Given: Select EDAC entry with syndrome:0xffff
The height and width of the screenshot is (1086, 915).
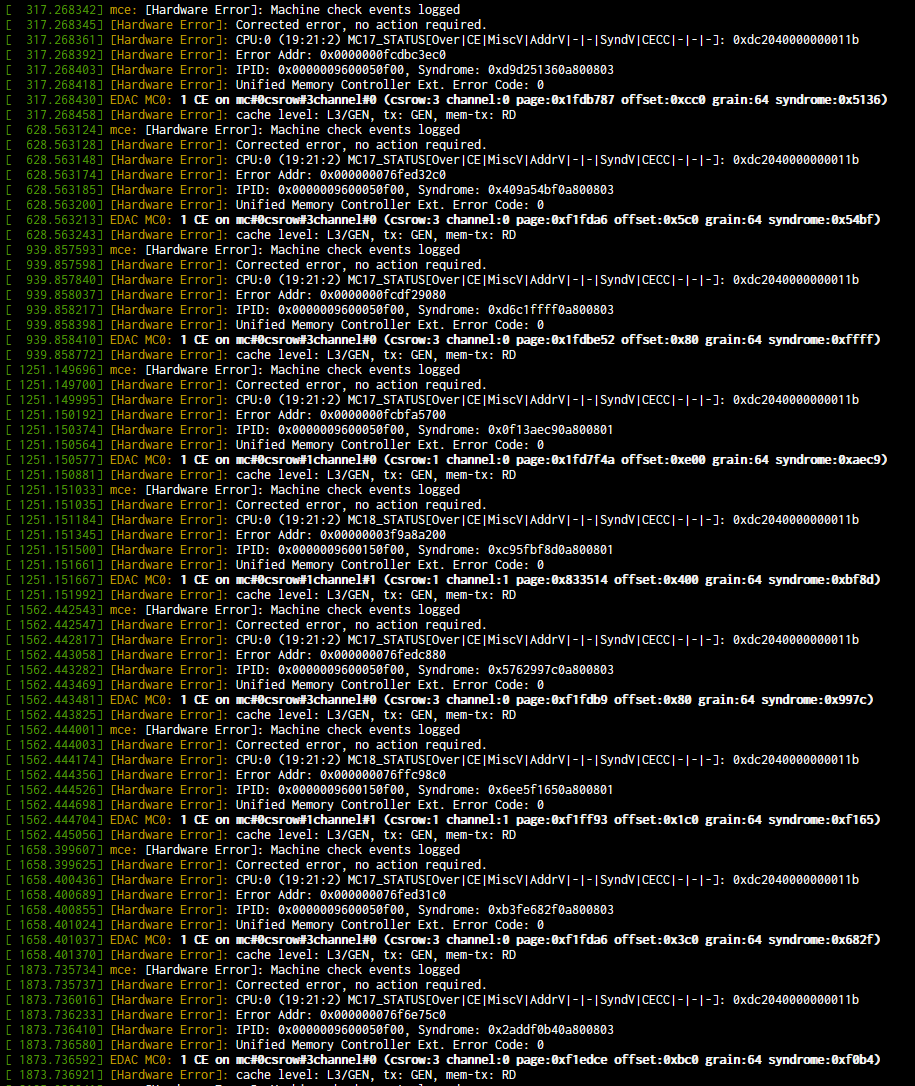Looking at the screenshot, I should [530, 340].
